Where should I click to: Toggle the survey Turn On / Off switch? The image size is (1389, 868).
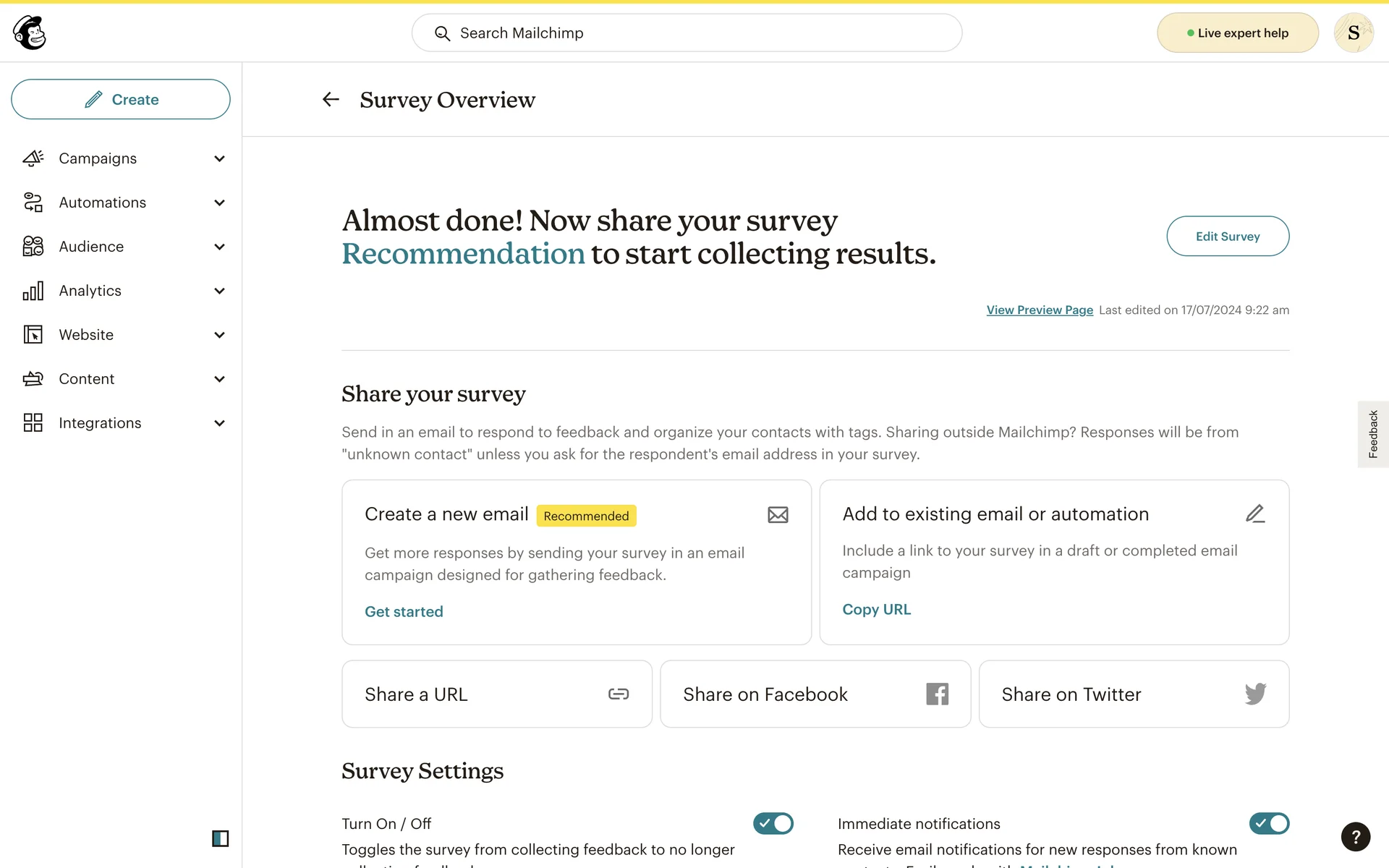[773, 823]
